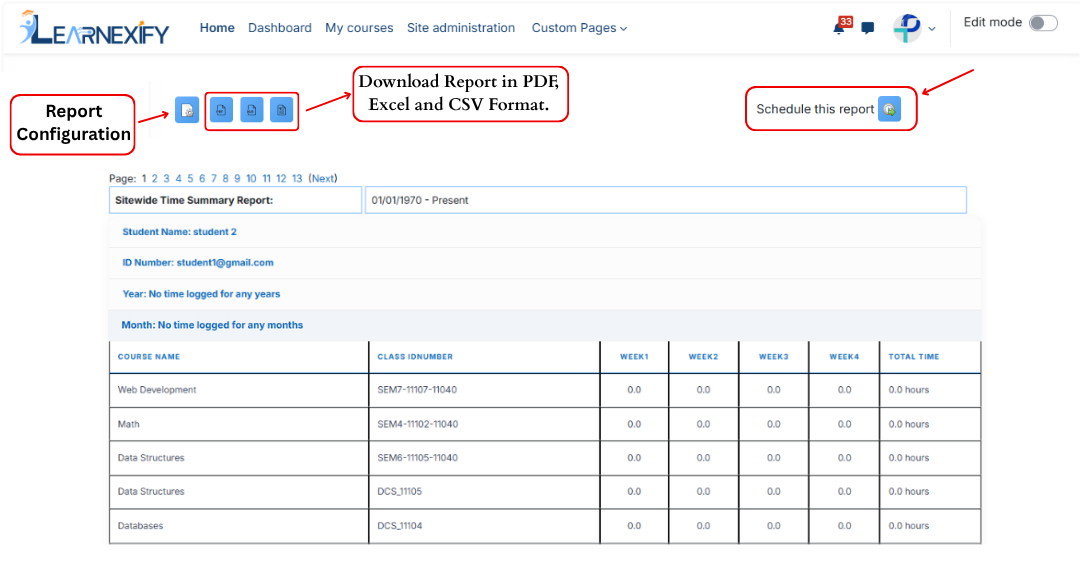Image resolution: width=1080 pixels, height=566 pixels.
Task: Download the report as Excel
Action: (x=251, y=109)
